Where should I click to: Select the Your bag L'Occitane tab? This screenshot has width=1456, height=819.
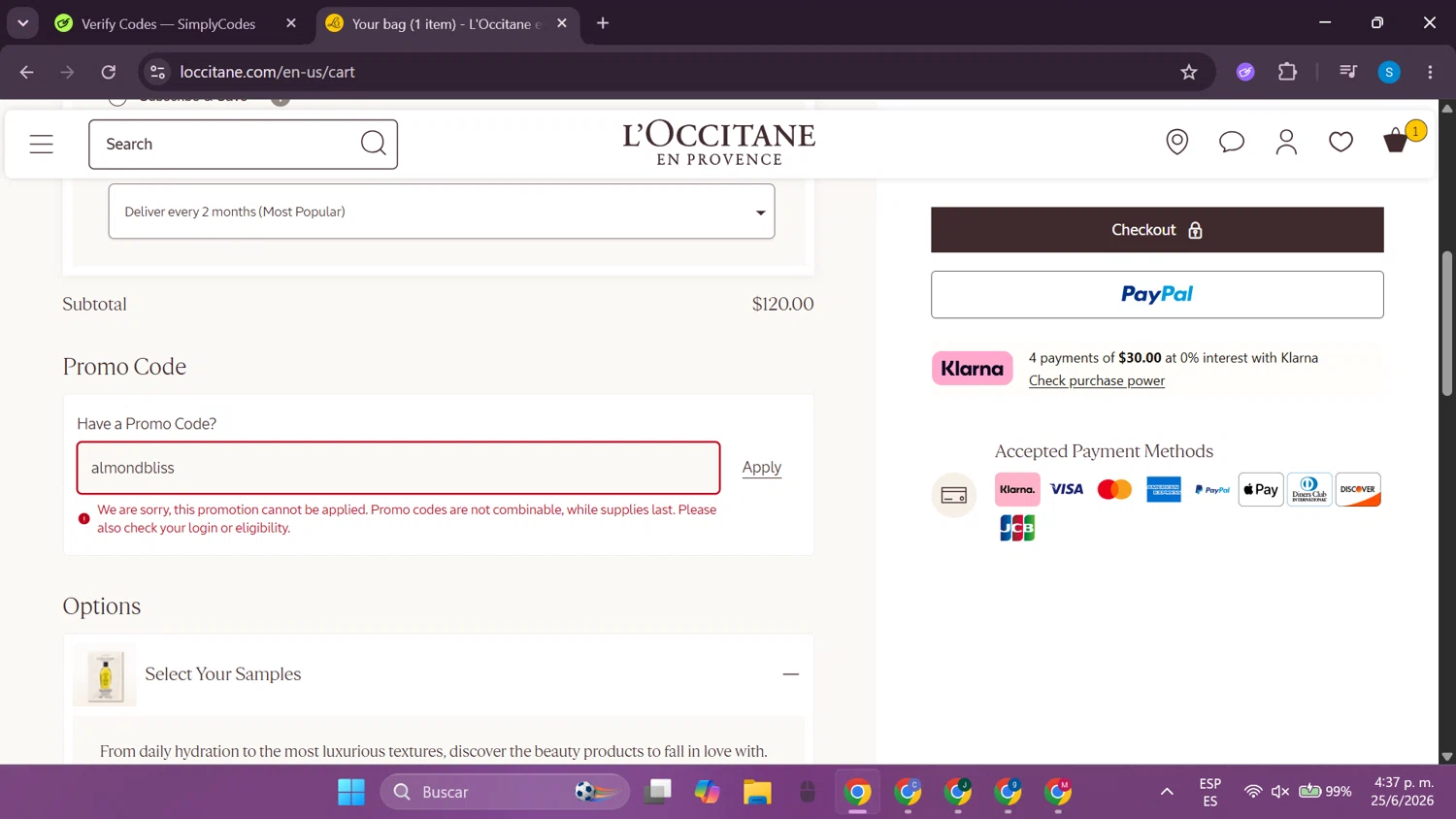point(447,23)
